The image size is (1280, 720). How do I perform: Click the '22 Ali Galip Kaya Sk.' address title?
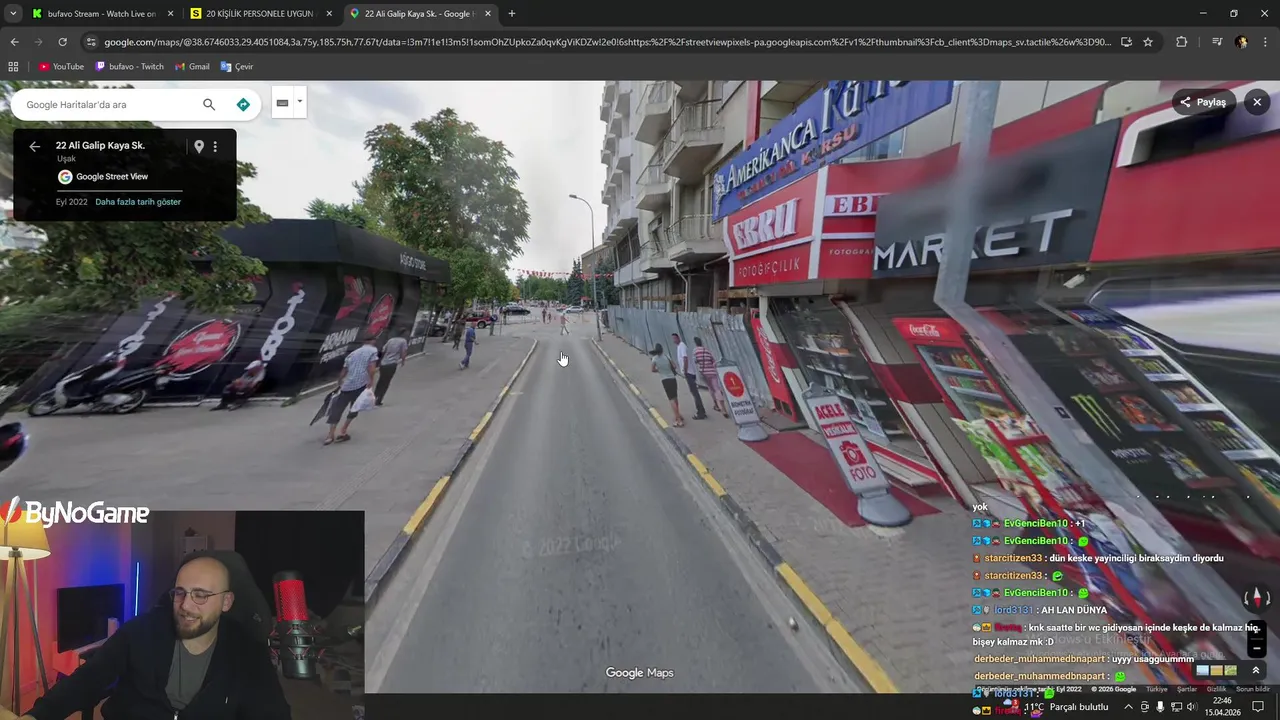tap(100, 146)
